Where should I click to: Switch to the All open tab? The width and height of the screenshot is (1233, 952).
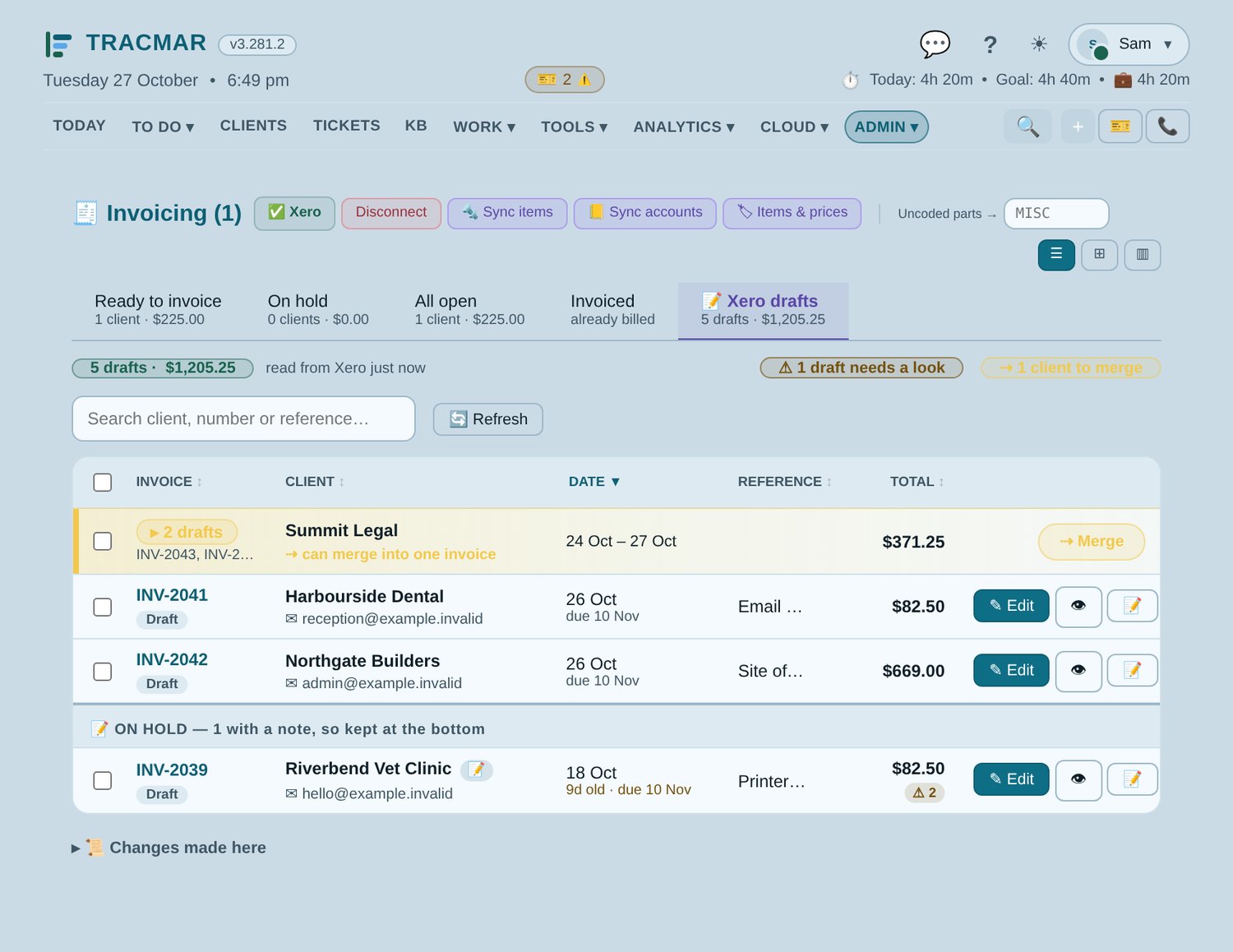tap(469, 310)
